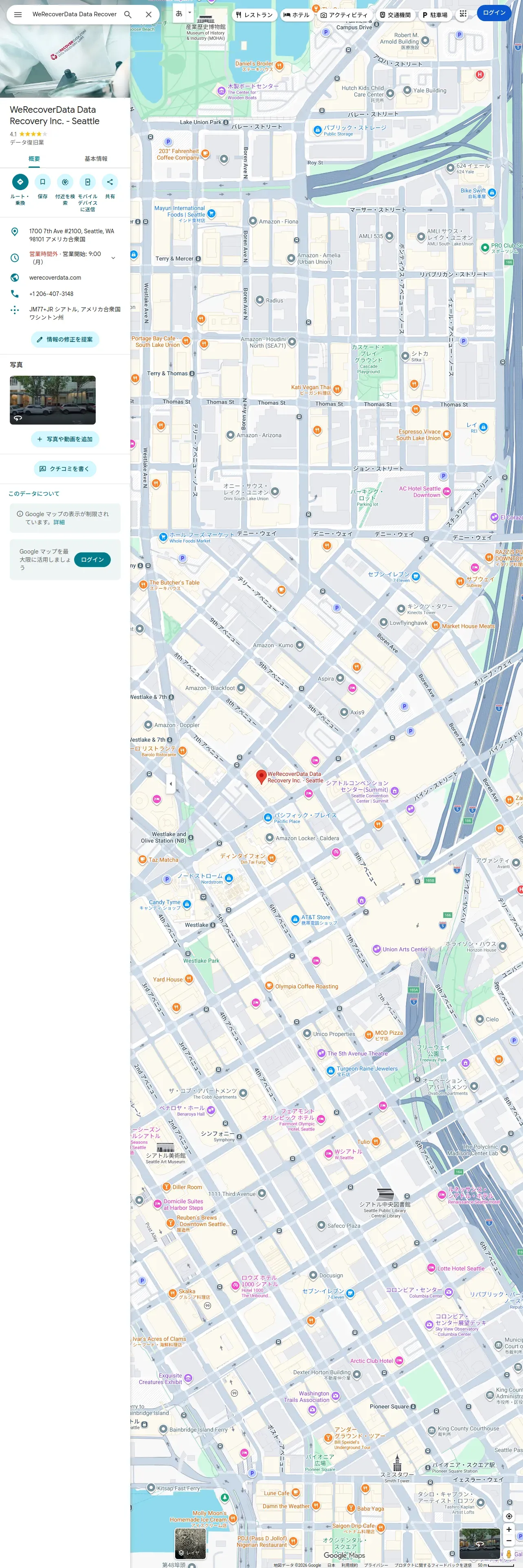Click the モバイルデバイスに送信 icon

[88, 182]
